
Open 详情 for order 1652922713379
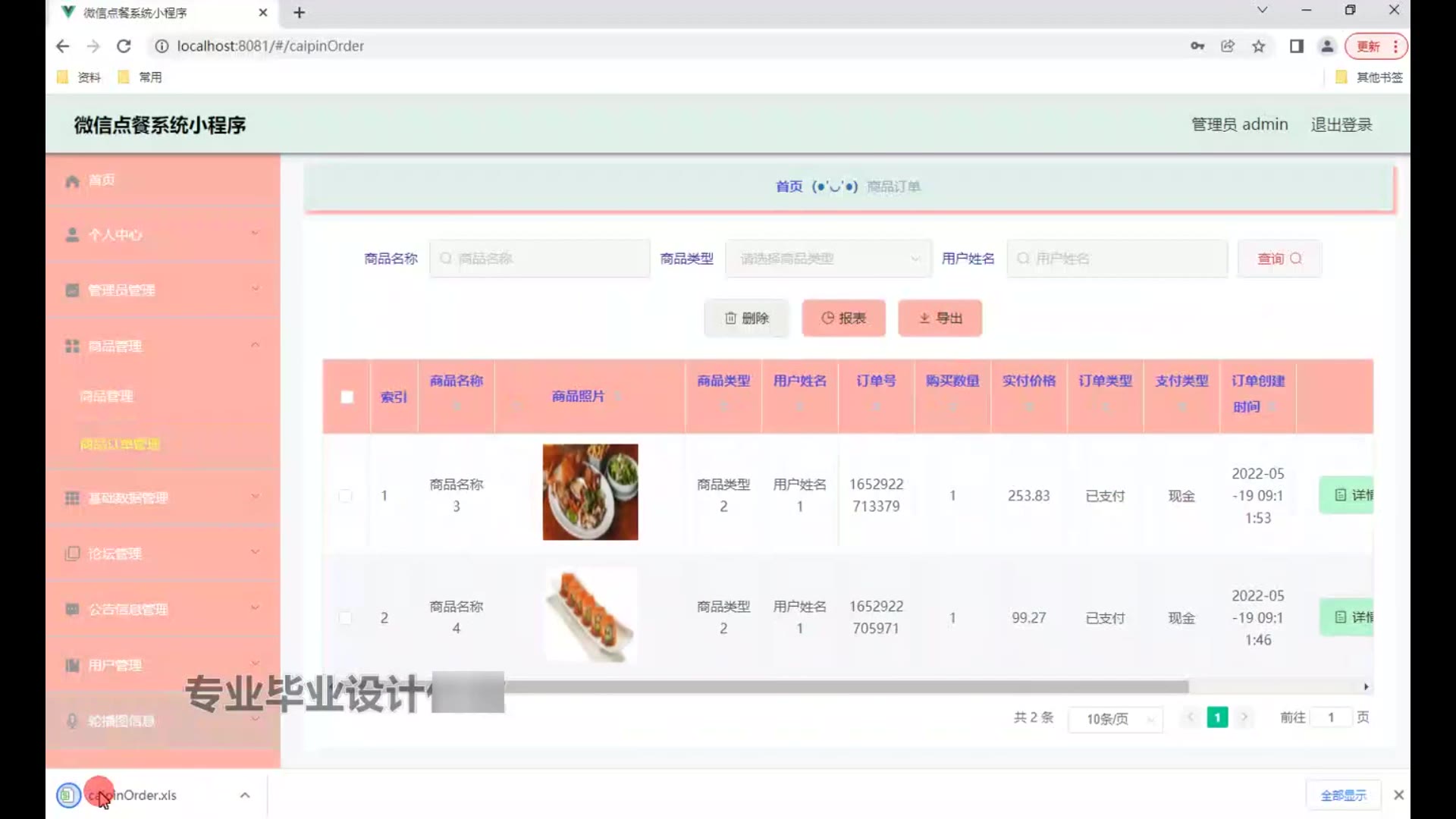pyautogui.click(x=1347, y=495)
